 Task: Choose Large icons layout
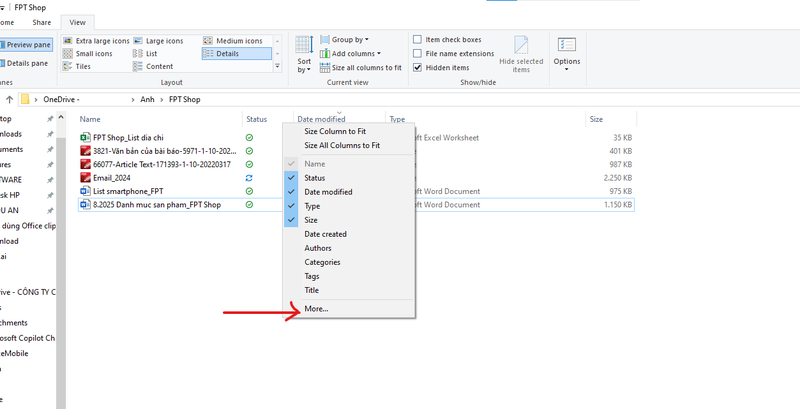click(x=158, y=41)
